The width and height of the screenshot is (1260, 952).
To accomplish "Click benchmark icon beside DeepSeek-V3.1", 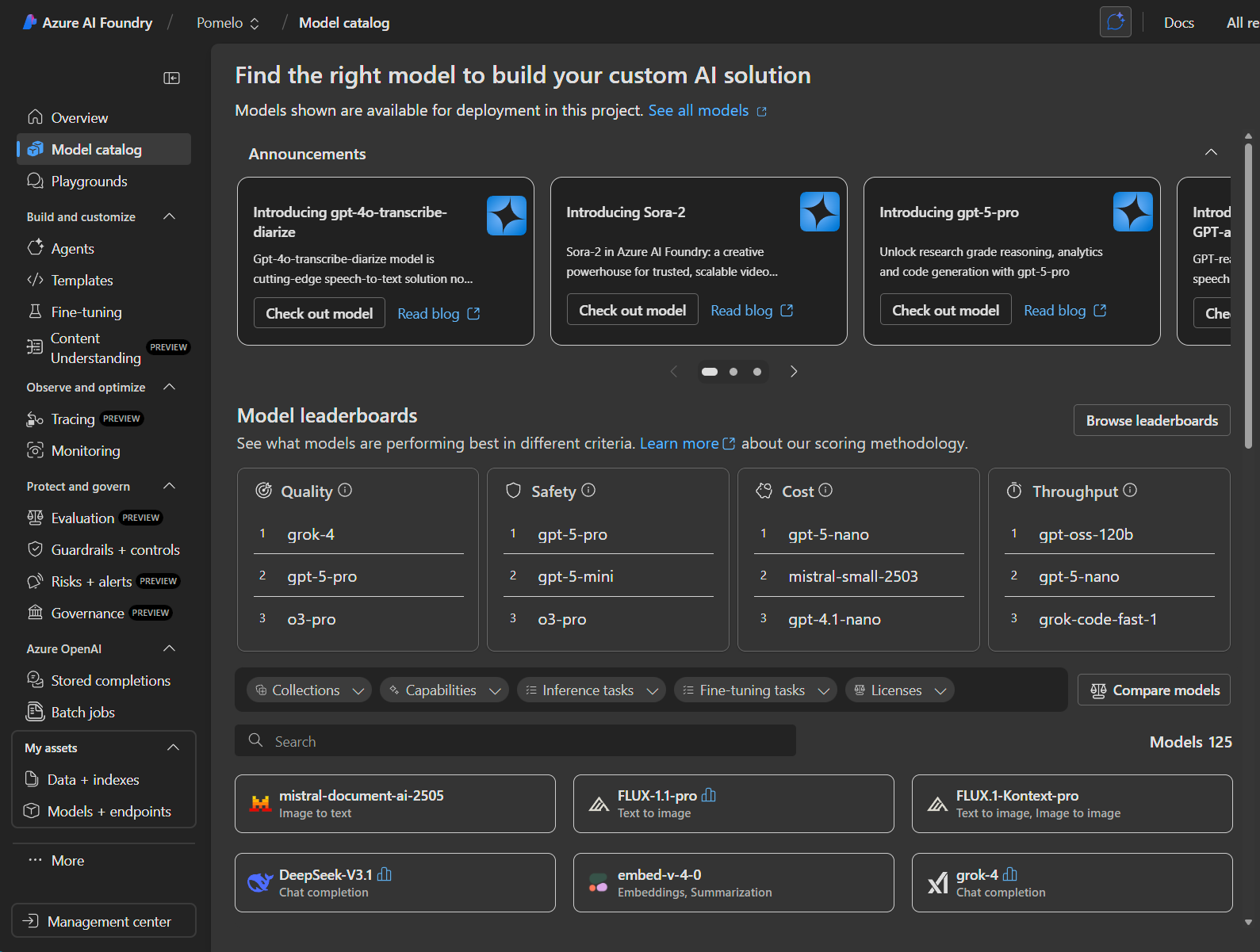I will pyautogui.click(x=385, y=874).
